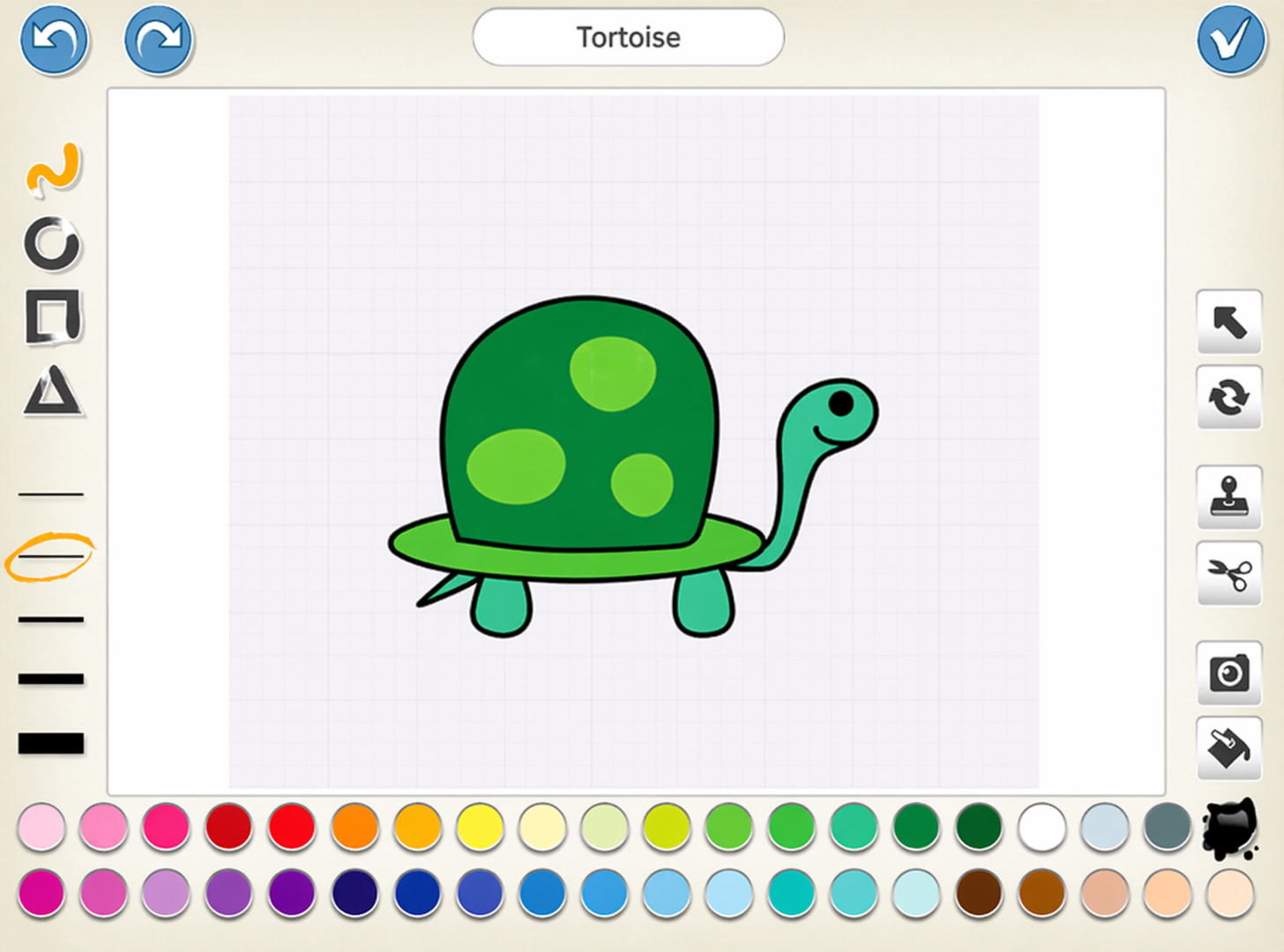
Task: Undo the last paint action
Action: coord(55,39)
